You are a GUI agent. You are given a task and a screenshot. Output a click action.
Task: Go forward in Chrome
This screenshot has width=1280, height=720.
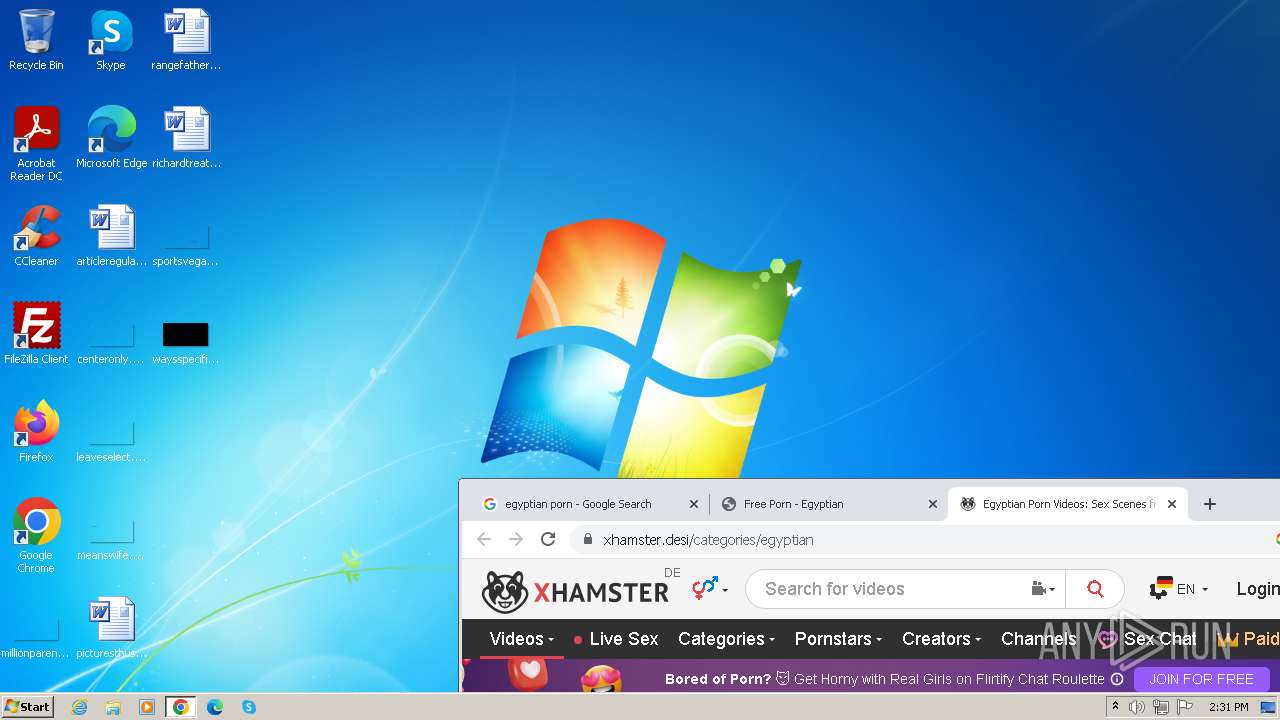coord(516,539)
